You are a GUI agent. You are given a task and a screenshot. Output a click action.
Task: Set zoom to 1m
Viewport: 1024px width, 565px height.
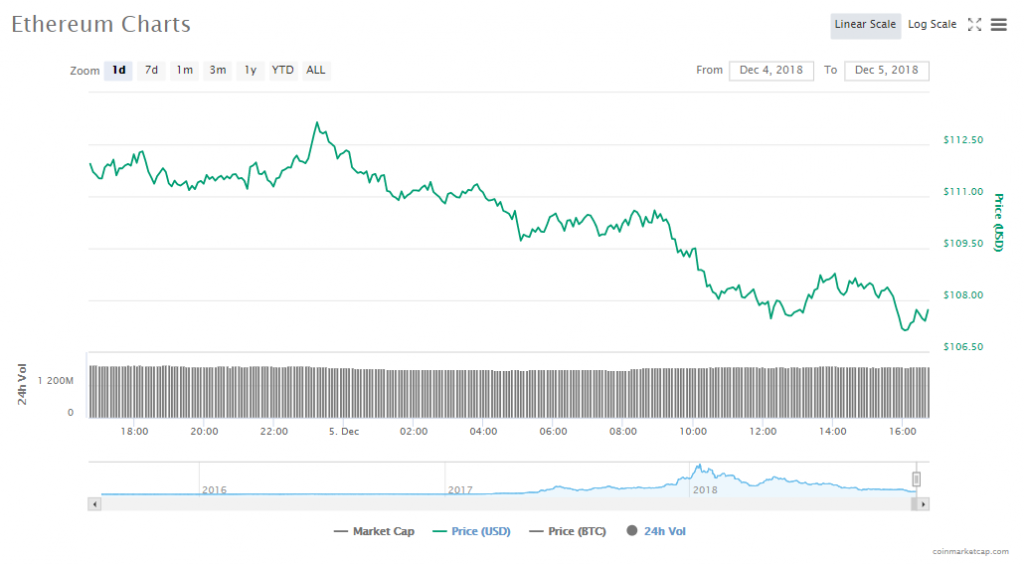pos(185,70)
